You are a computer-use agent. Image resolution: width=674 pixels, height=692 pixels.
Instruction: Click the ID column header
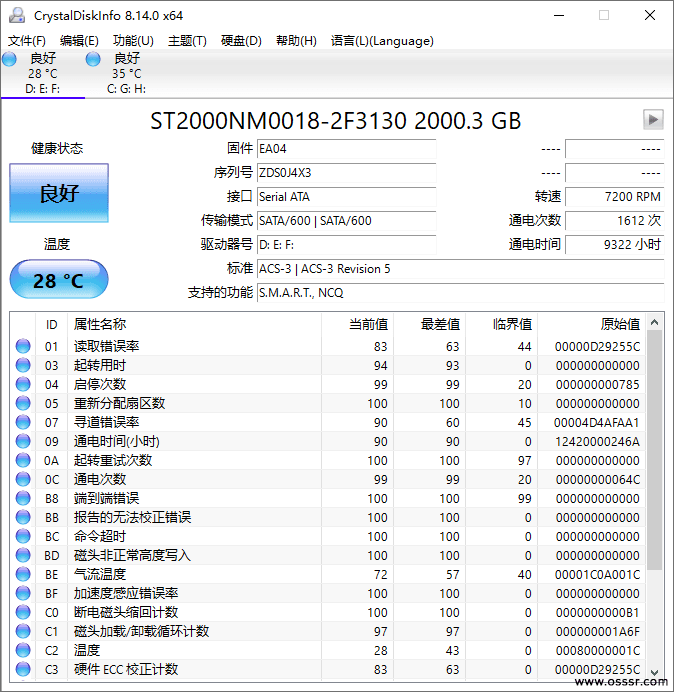(x=51, y=324)
